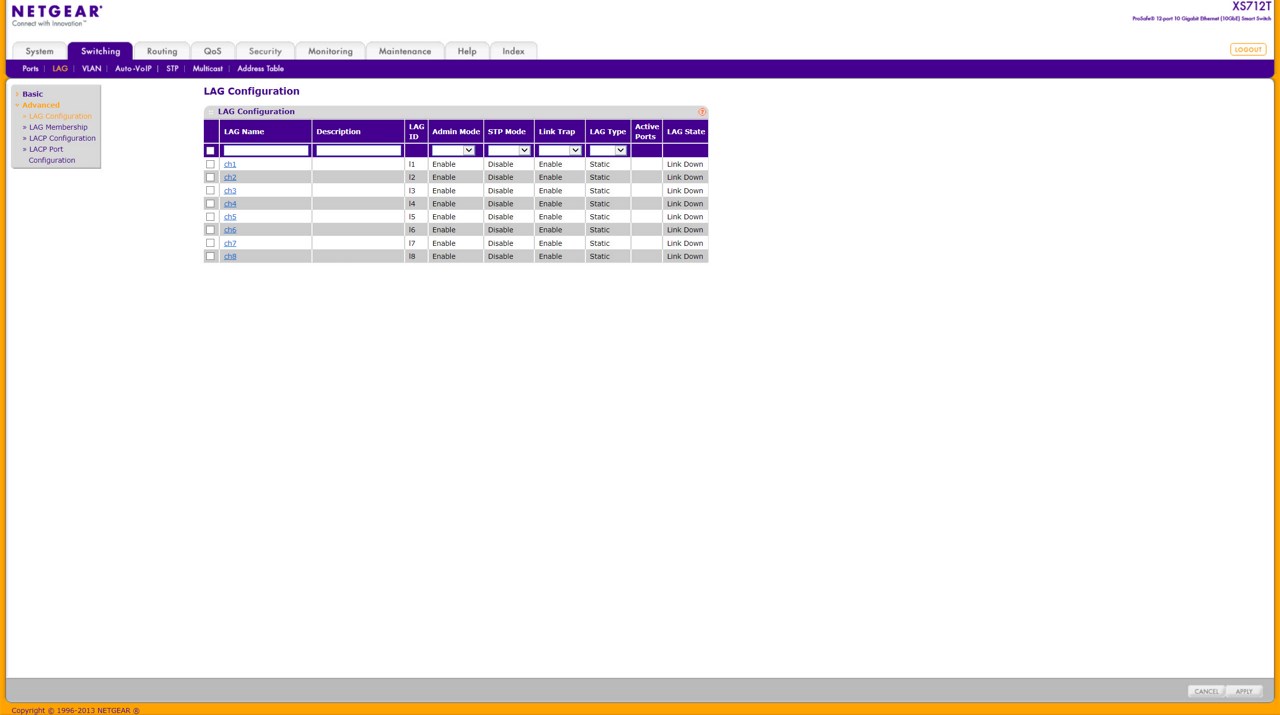
Task: Expand the Basic section in sidebar
Action: coord(32,94)
